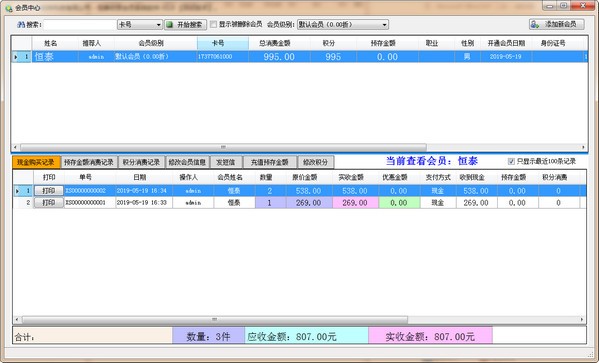
Task: Focus the member search text field
Action: click(x=79, y=25)
